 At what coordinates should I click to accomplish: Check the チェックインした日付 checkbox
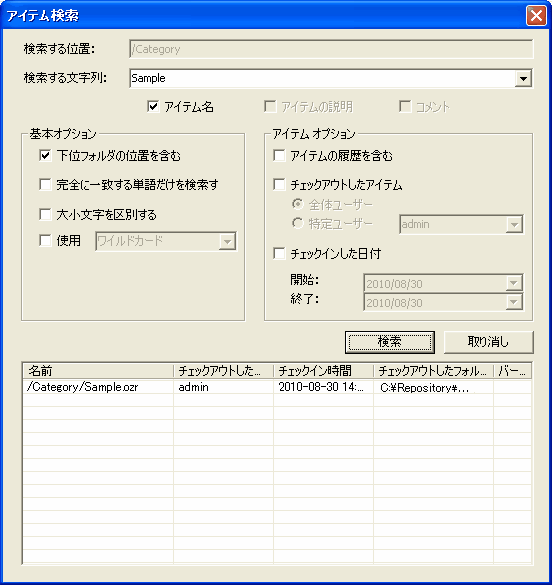279,253
